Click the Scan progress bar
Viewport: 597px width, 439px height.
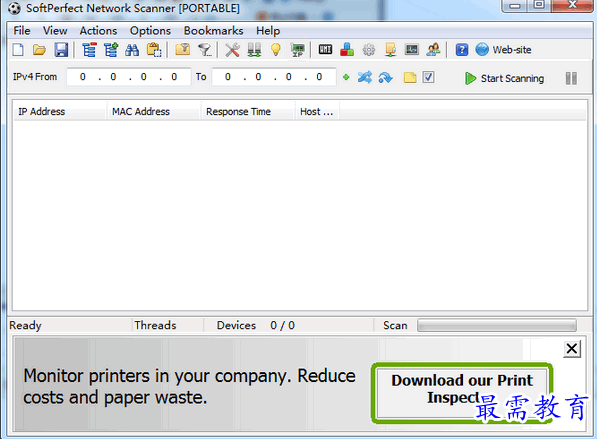497,326
